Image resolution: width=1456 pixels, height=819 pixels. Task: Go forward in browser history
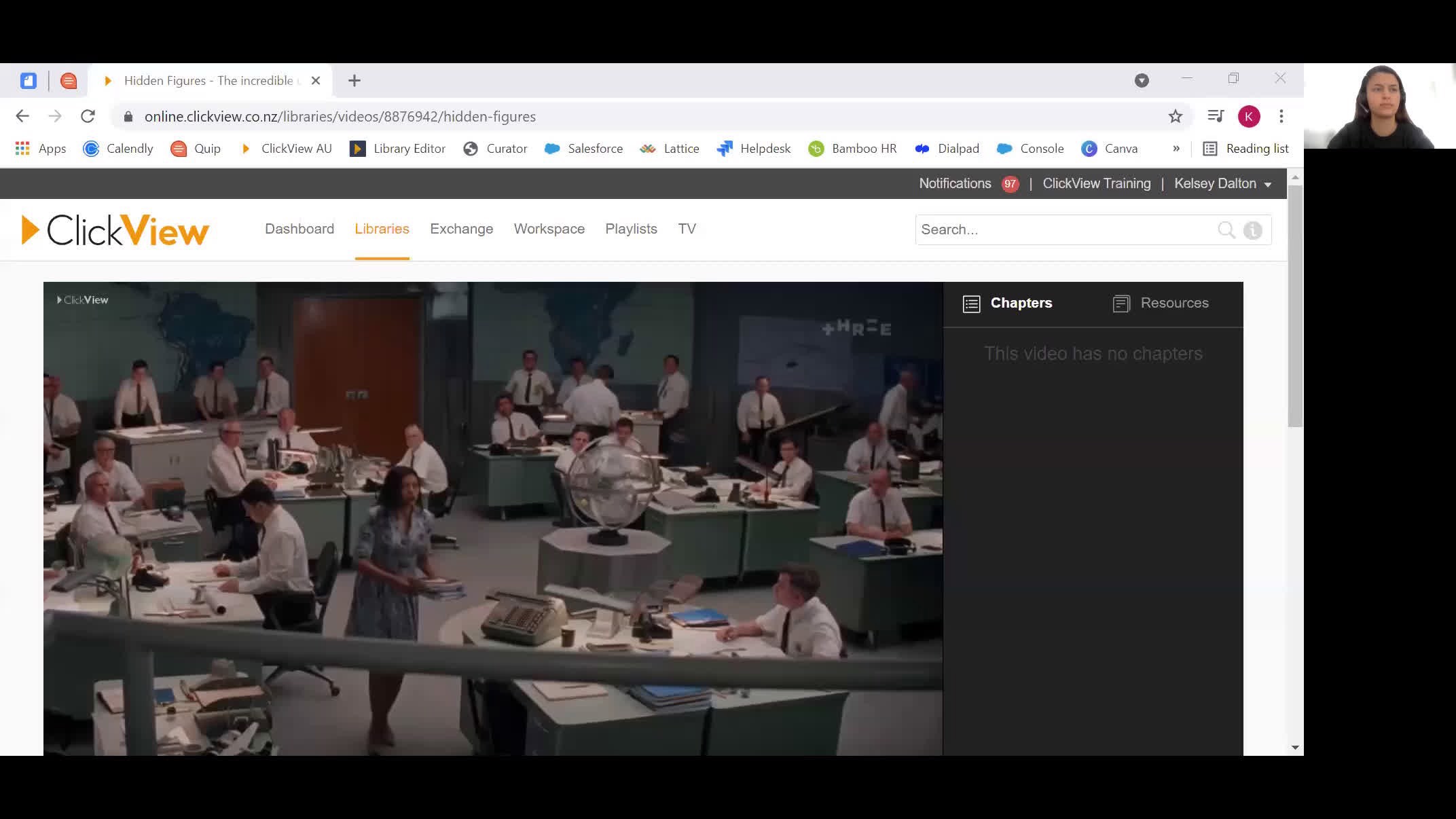pos(55,116)
